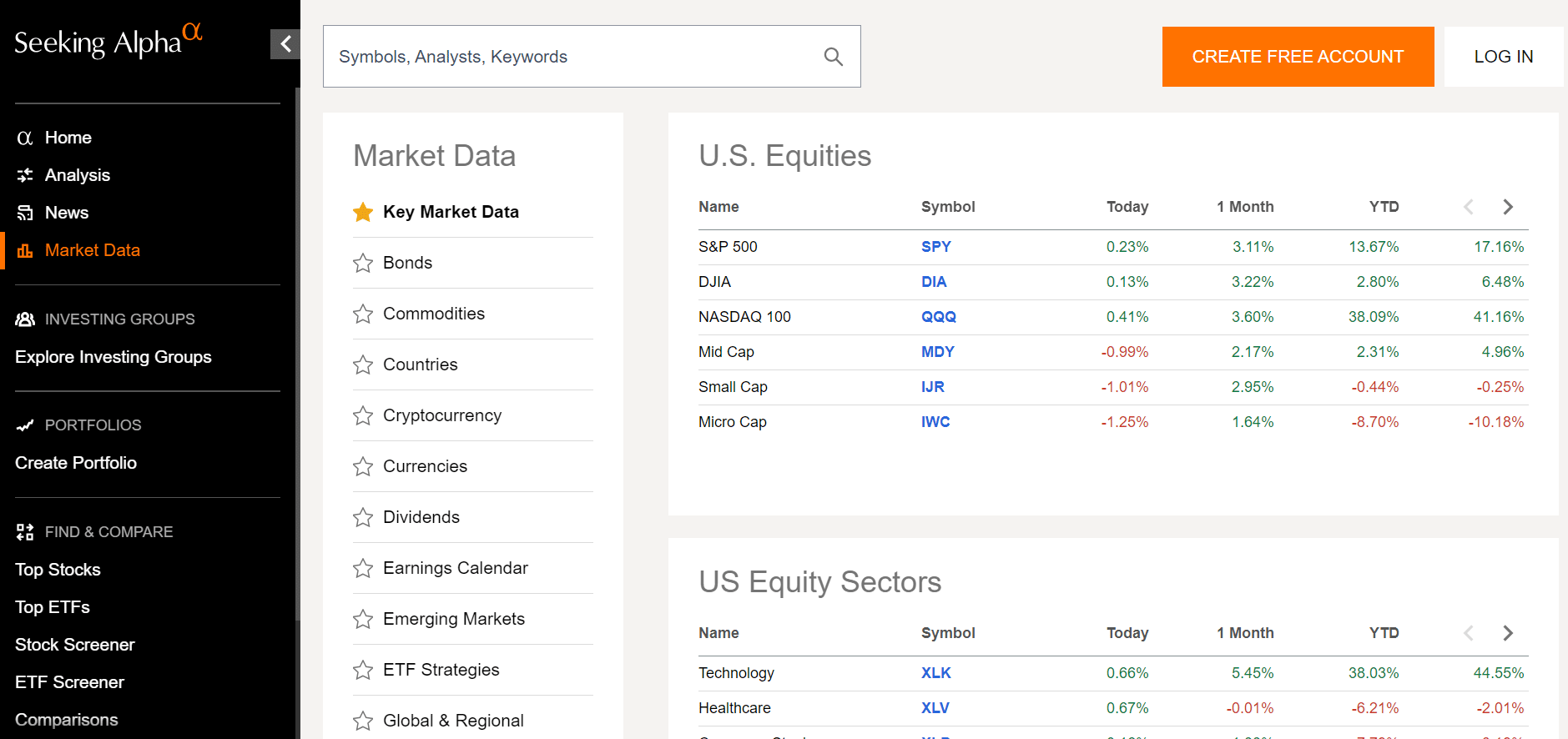Click the S&P 500 row name

pyautogui.click(x=728, y=247)
